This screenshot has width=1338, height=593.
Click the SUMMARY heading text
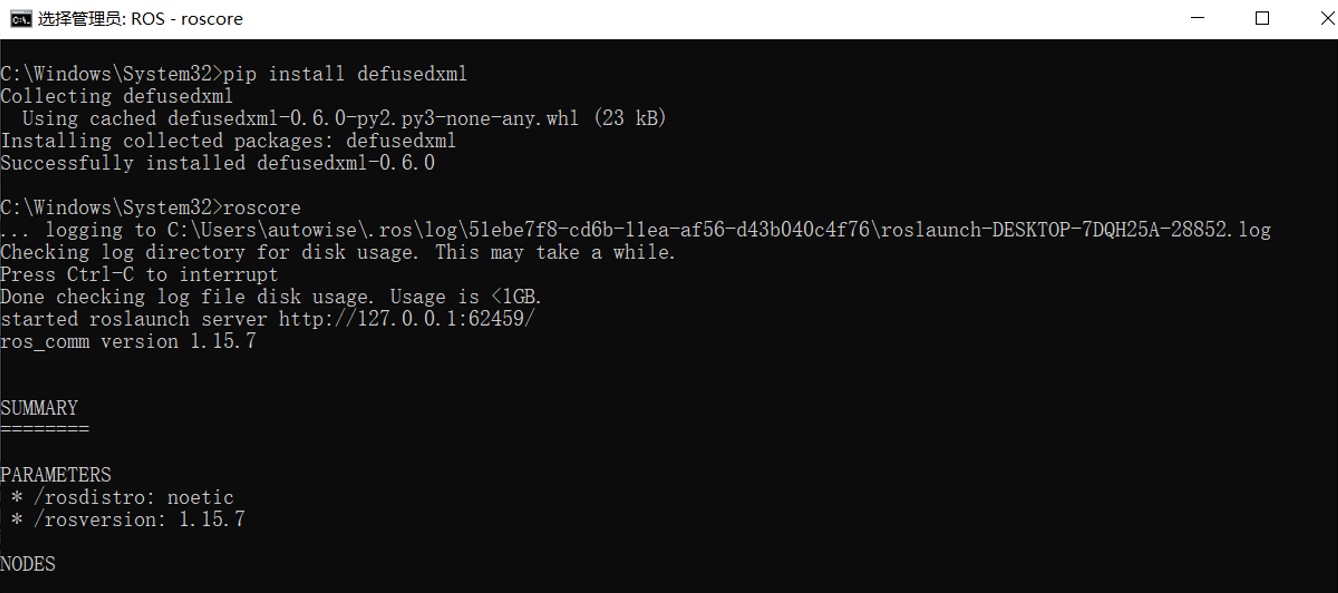pos(39,408)
